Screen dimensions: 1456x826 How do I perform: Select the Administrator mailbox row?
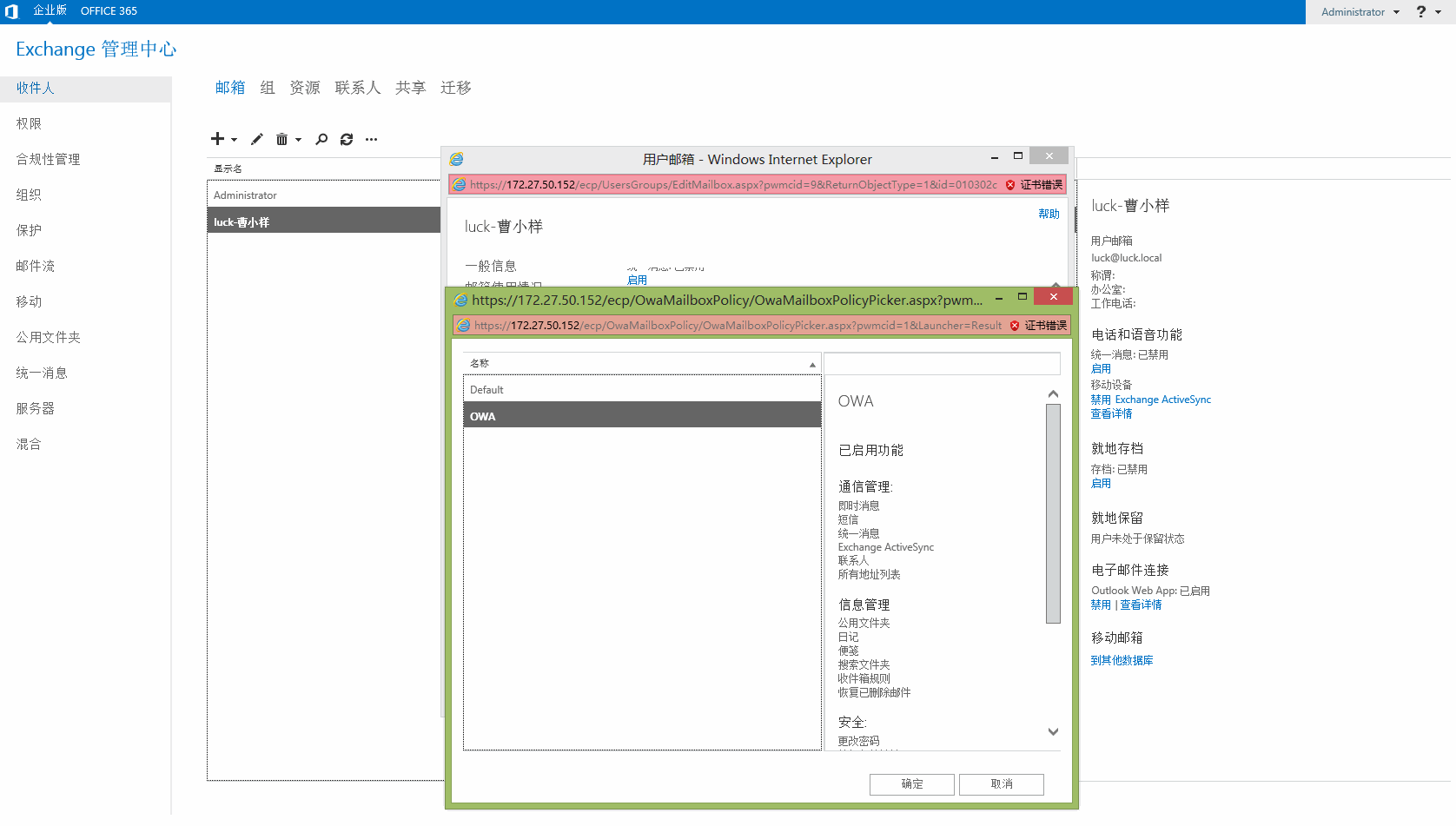pyautogui.click(x=324, y=195)
